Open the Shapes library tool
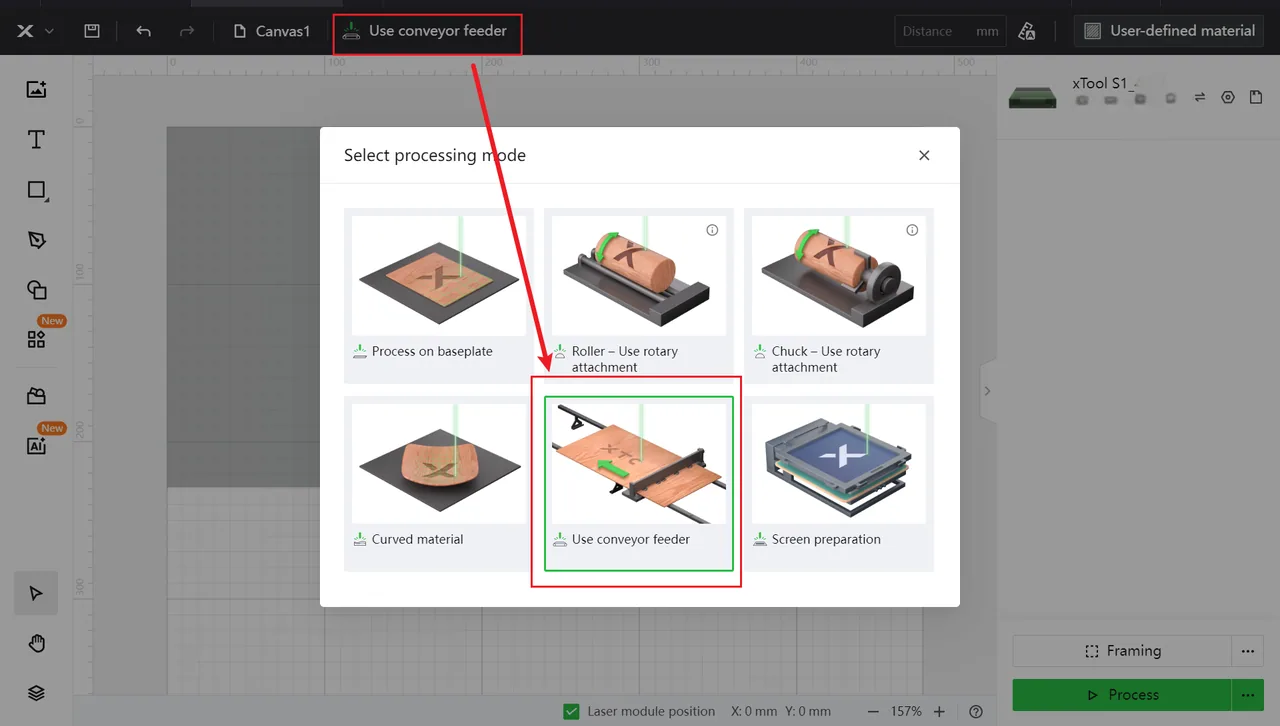The width and height of the screenshot is (1280, 726). coord(36,290)
